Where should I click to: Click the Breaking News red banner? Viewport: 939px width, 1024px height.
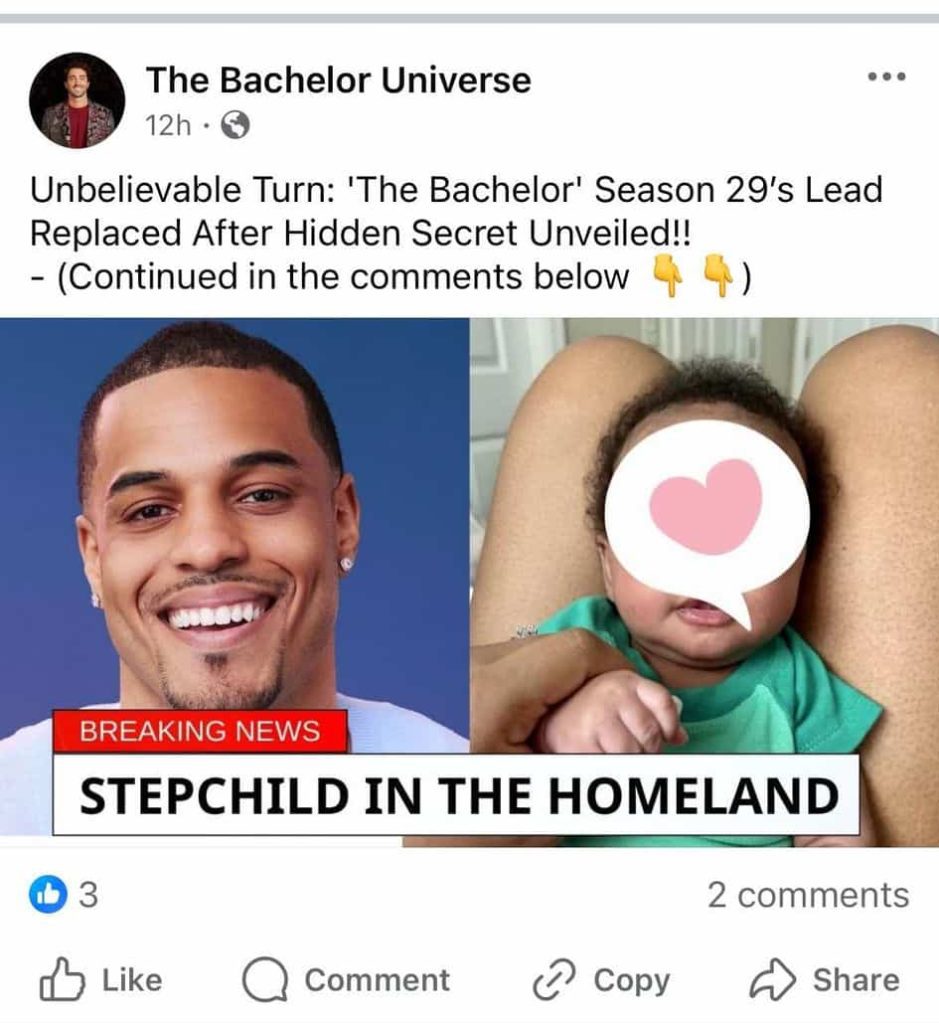pyautogui.click(x=200, y=731)
